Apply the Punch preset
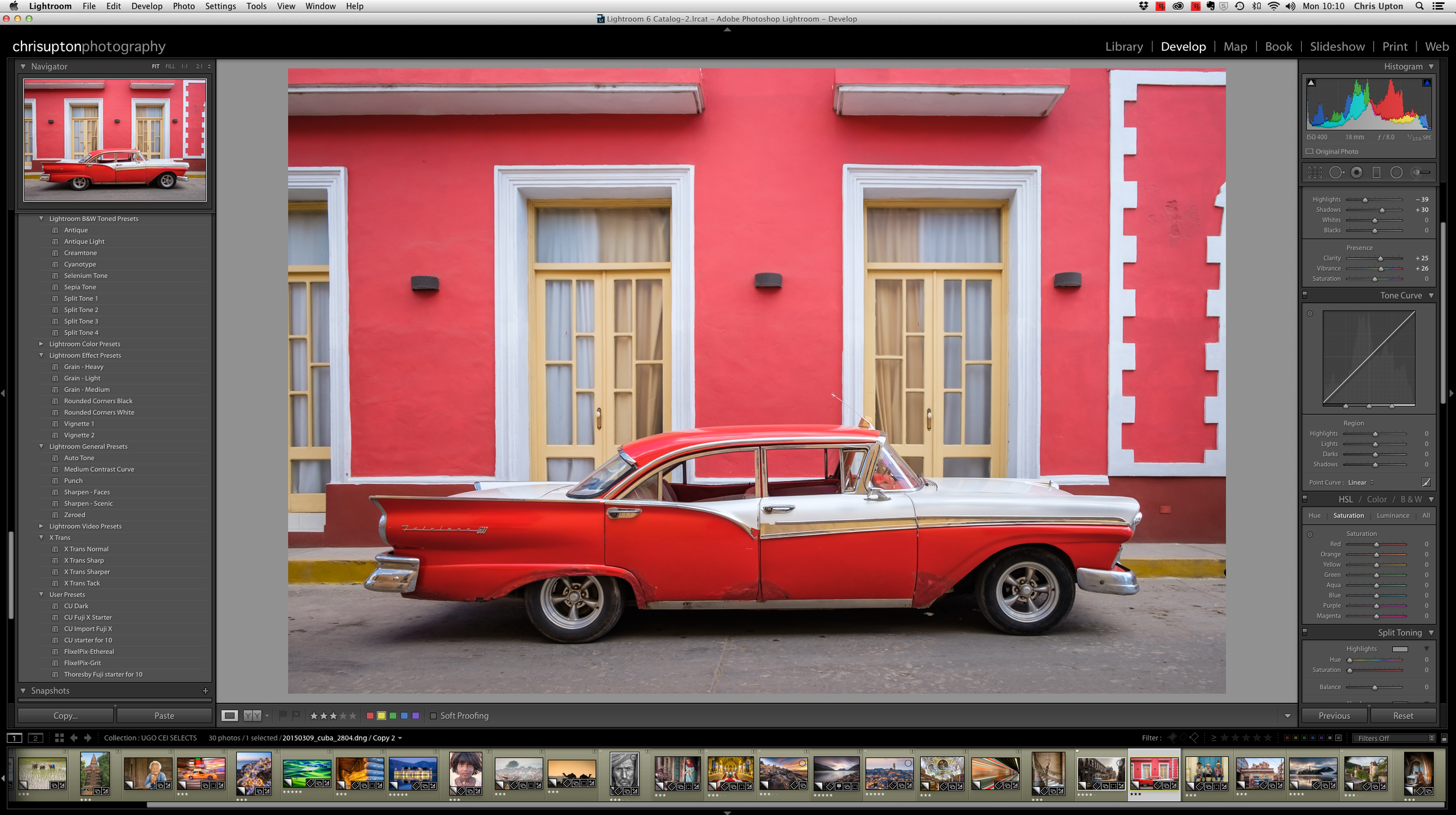1456x815 pixels. (x=73, y=481)
